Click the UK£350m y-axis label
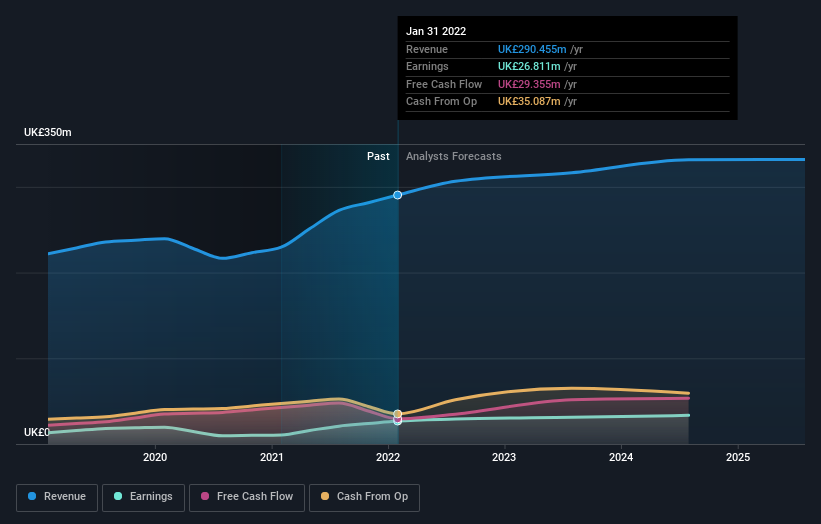821x524 pixels. [48, 132]
